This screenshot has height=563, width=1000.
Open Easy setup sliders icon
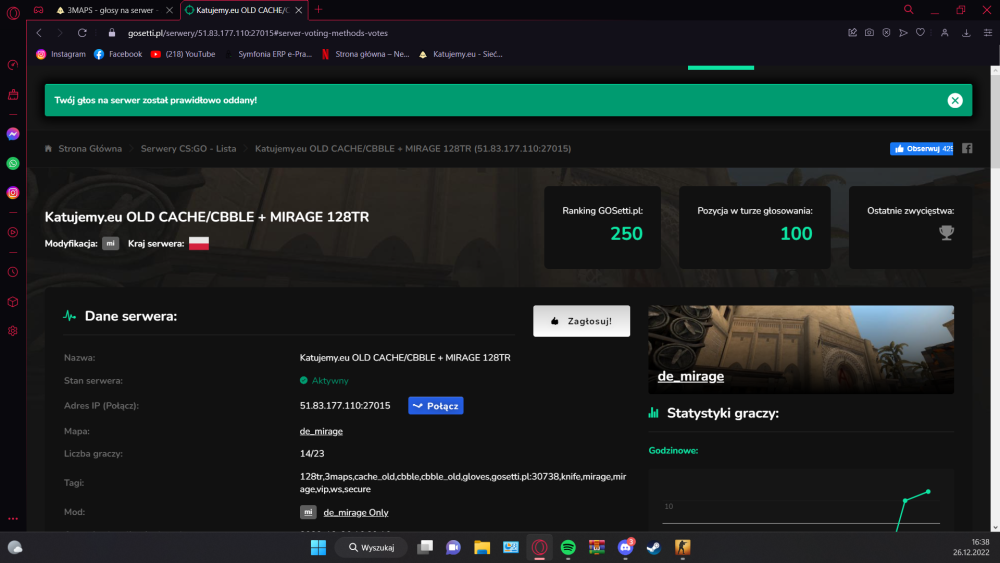coord(987,33)
